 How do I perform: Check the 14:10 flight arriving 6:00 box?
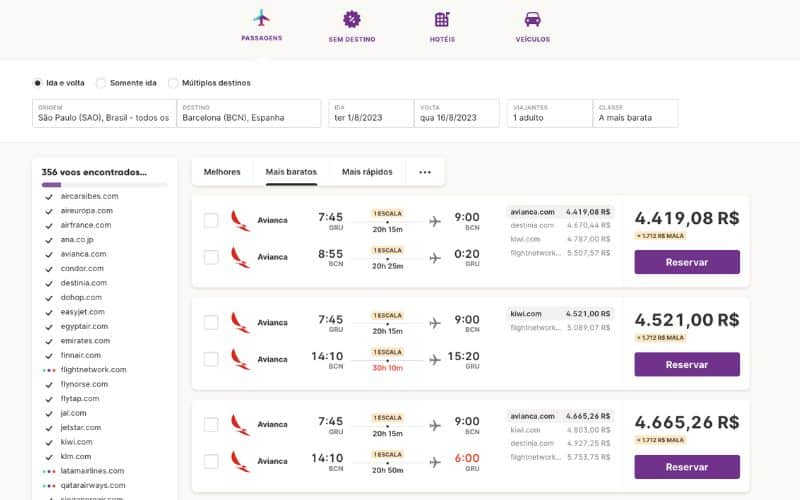pos(211,461)
